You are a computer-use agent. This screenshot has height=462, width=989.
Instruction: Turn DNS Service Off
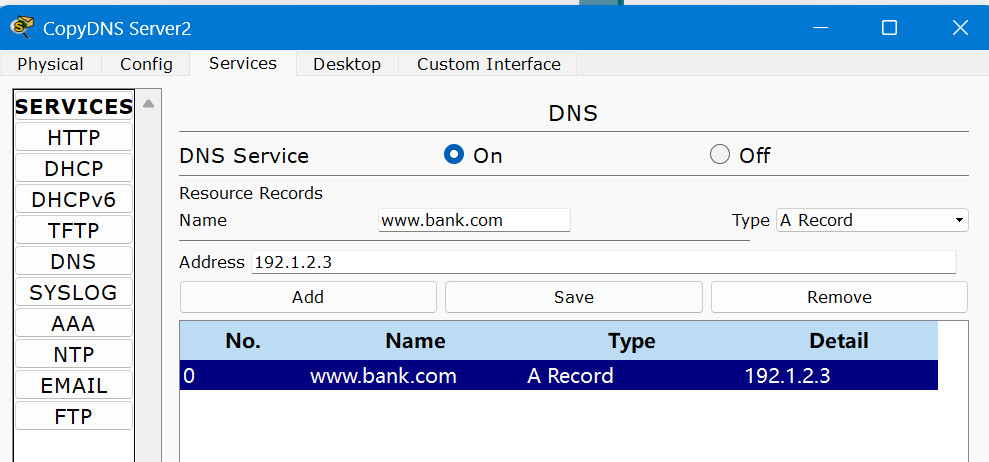(719, 155)
